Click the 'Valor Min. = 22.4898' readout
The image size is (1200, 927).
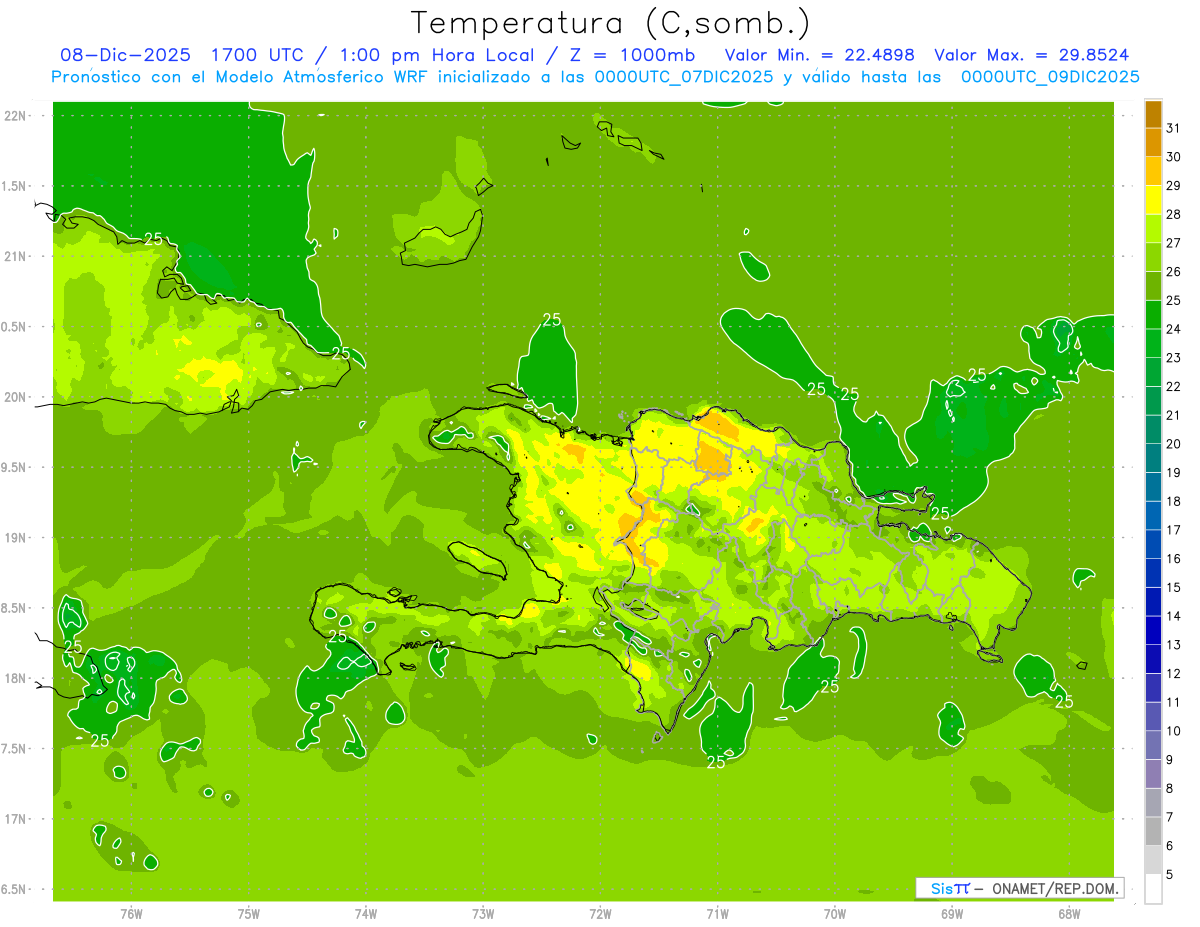[x=820, y=56]
